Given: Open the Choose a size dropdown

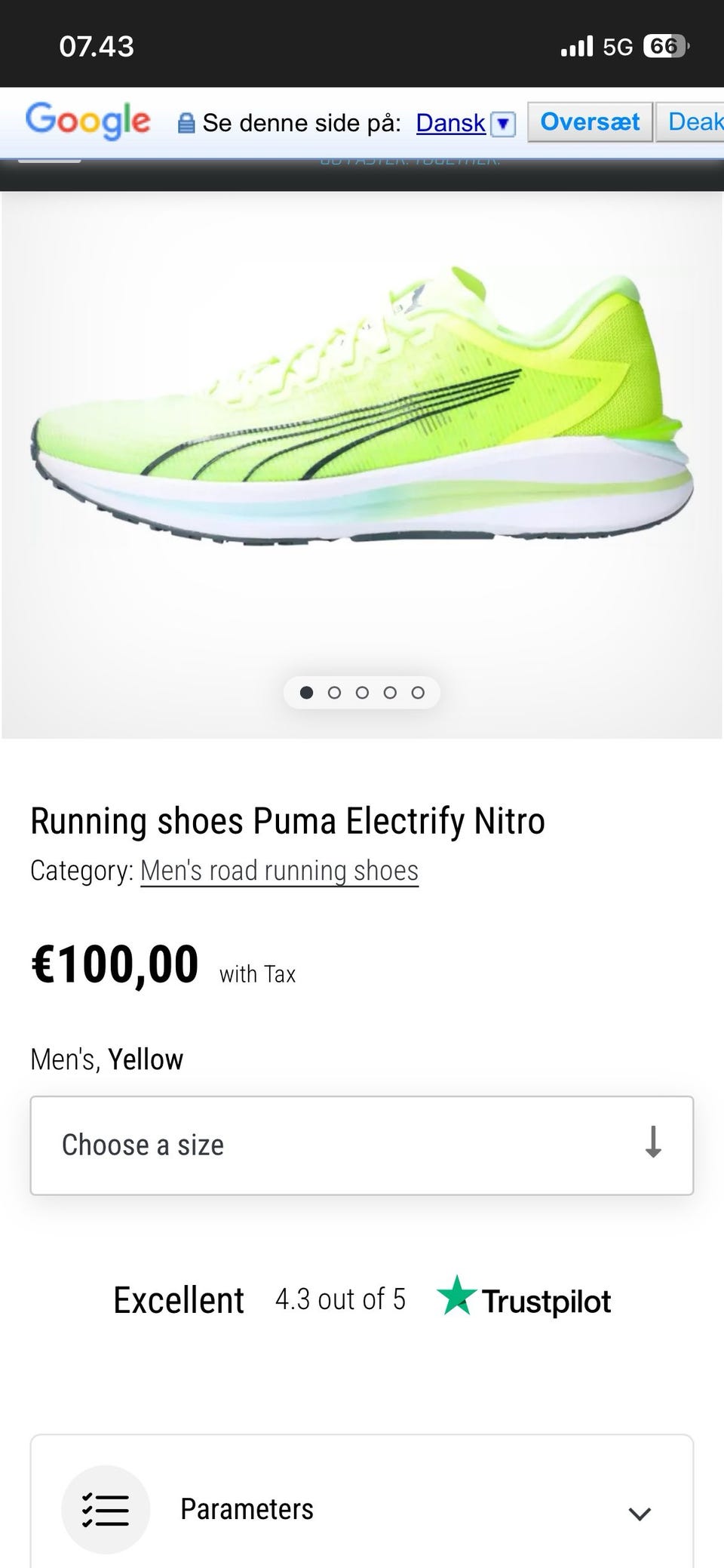Looking at the screenshot, I should (x=361, y=1145).
